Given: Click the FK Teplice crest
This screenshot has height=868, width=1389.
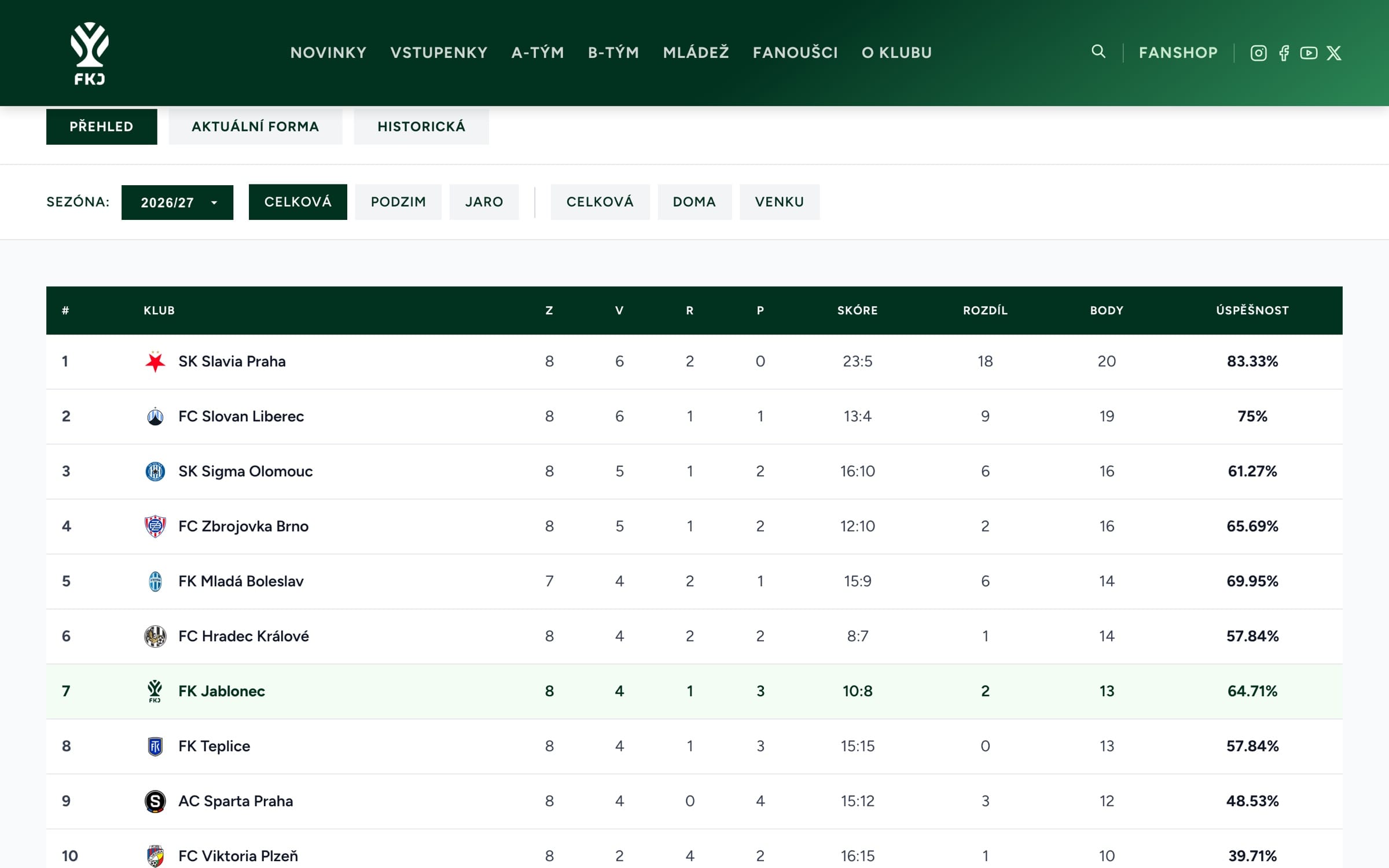Looking at the screenshot, I should click(x=155, y=746).
